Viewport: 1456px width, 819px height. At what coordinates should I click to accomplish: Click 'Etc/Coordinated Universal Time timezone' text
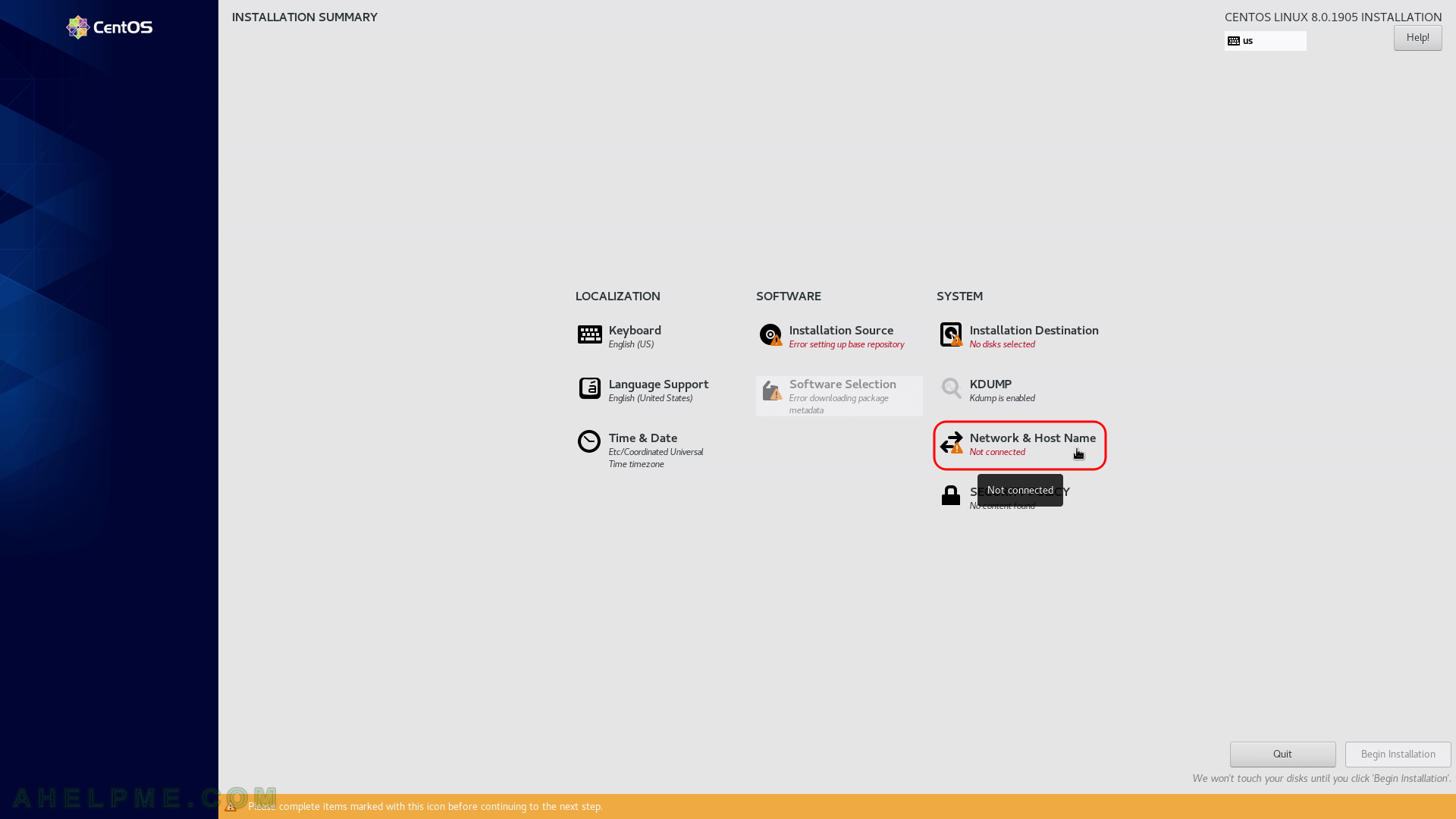click(655, 459)
